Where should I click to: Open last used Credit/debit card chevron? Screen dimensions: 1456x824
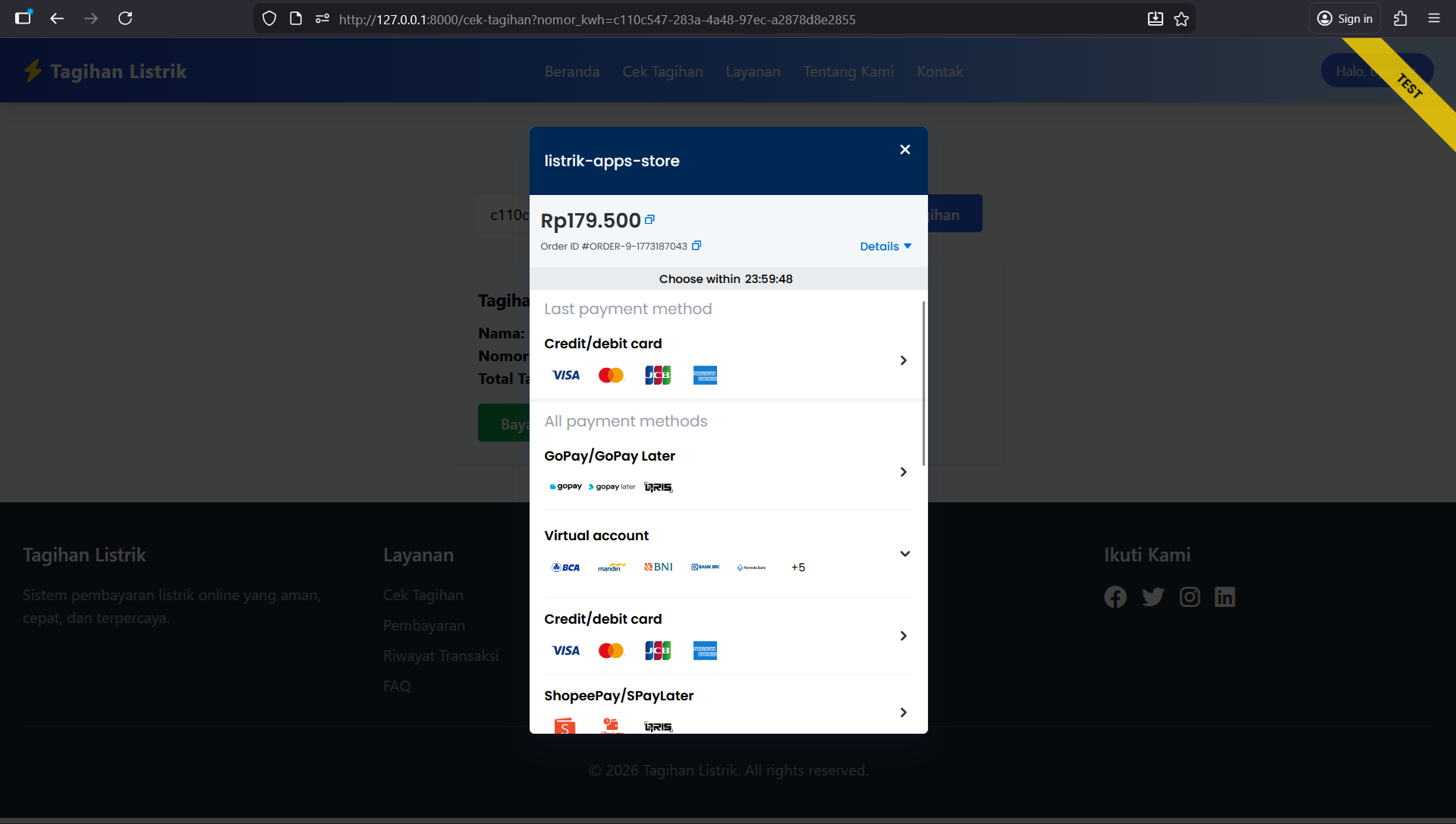tap(903, 360)
